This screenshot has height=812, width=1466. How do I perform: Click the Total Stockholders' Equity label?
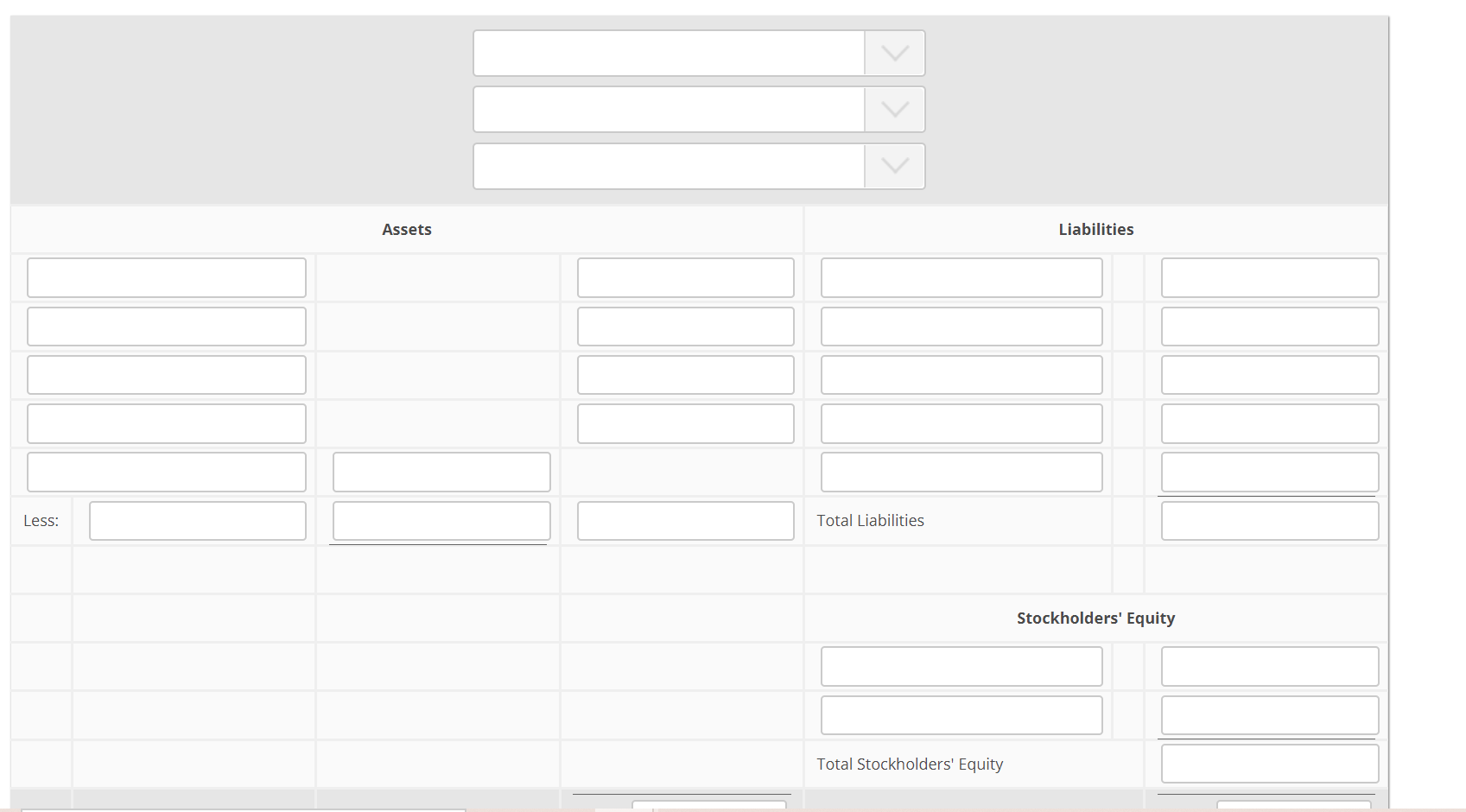pyautogui.click(x=910, y=764)
